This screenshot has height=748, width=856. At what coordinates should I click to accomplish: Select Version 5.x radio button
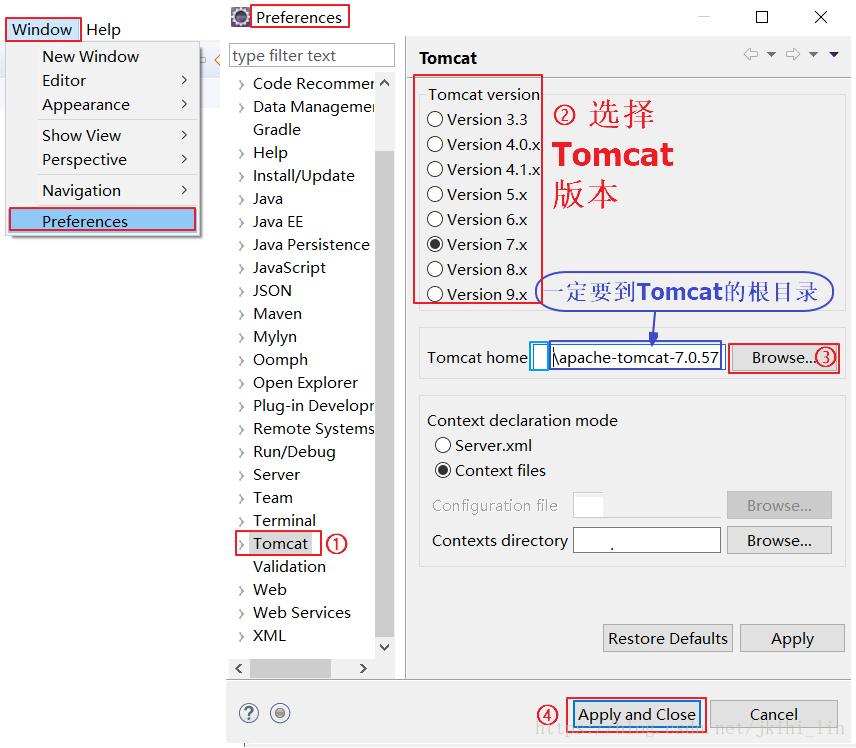[435, 194]
